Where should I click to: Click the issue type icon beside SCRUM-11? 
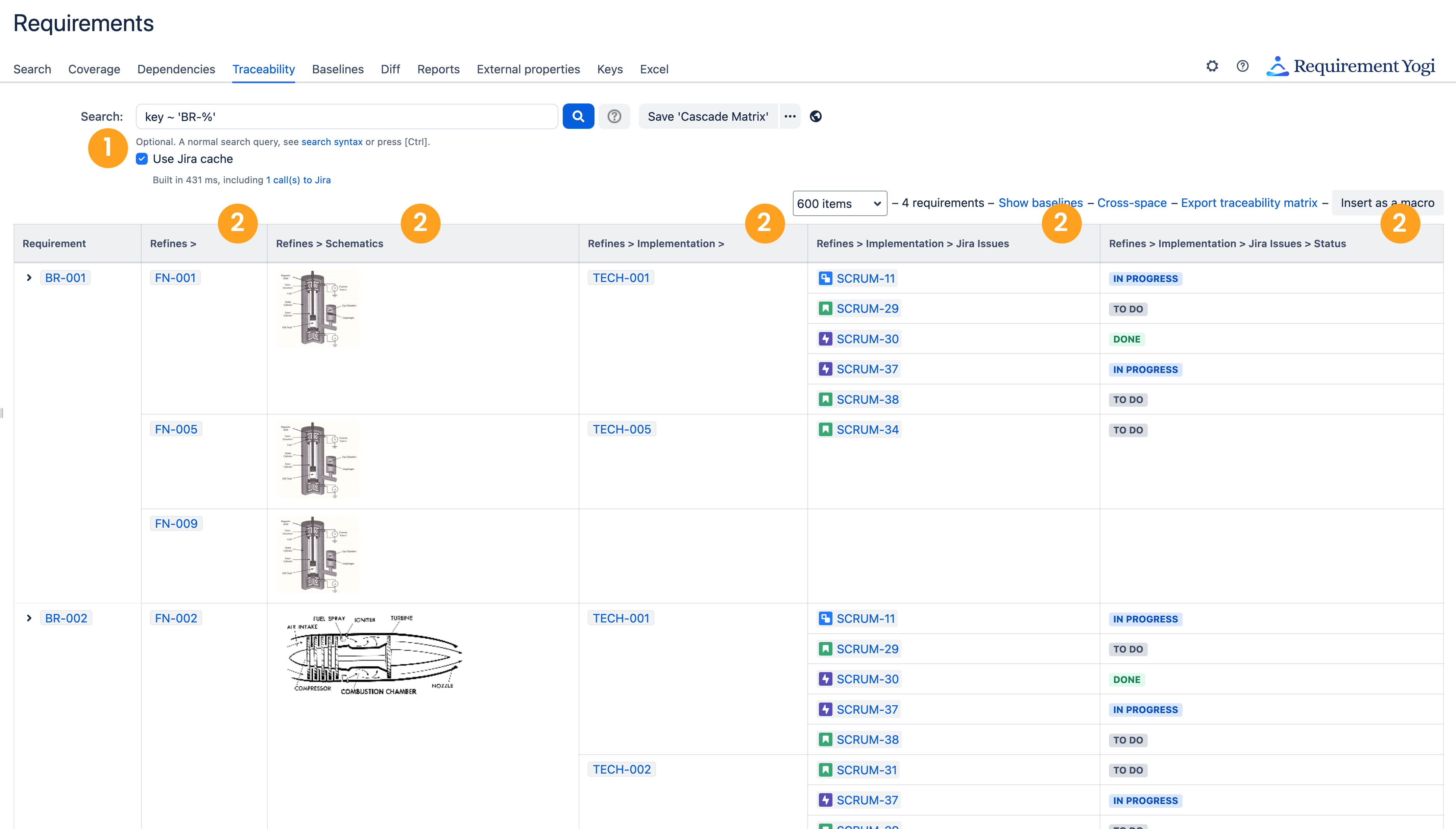point(826,279)
